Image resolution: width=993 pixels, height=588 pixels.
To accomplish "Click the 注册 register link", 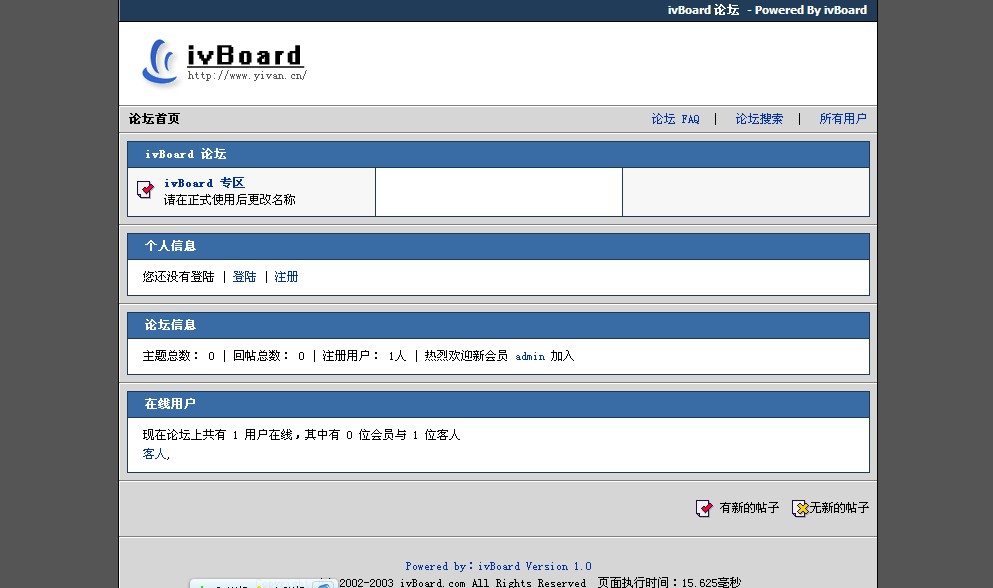I will point(286,277).
